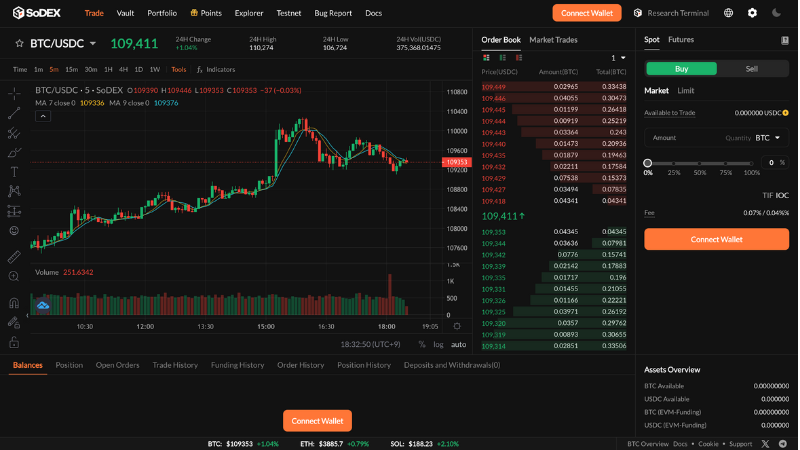Open the Portfolio menu item
The height and width of the screenshot is (450, 800).
(162, 13)
